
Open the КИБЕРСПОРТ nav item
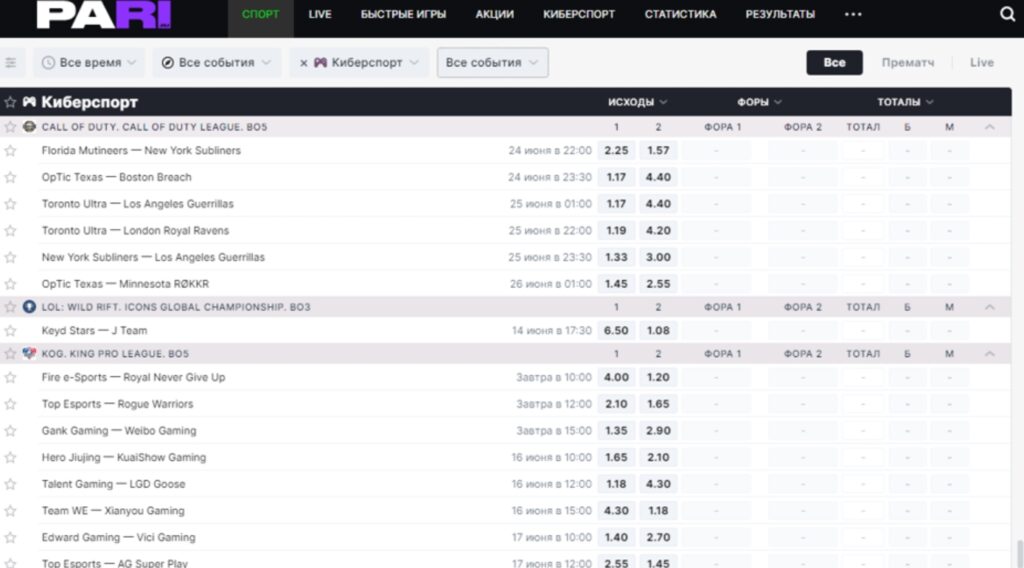pos(579,14)
